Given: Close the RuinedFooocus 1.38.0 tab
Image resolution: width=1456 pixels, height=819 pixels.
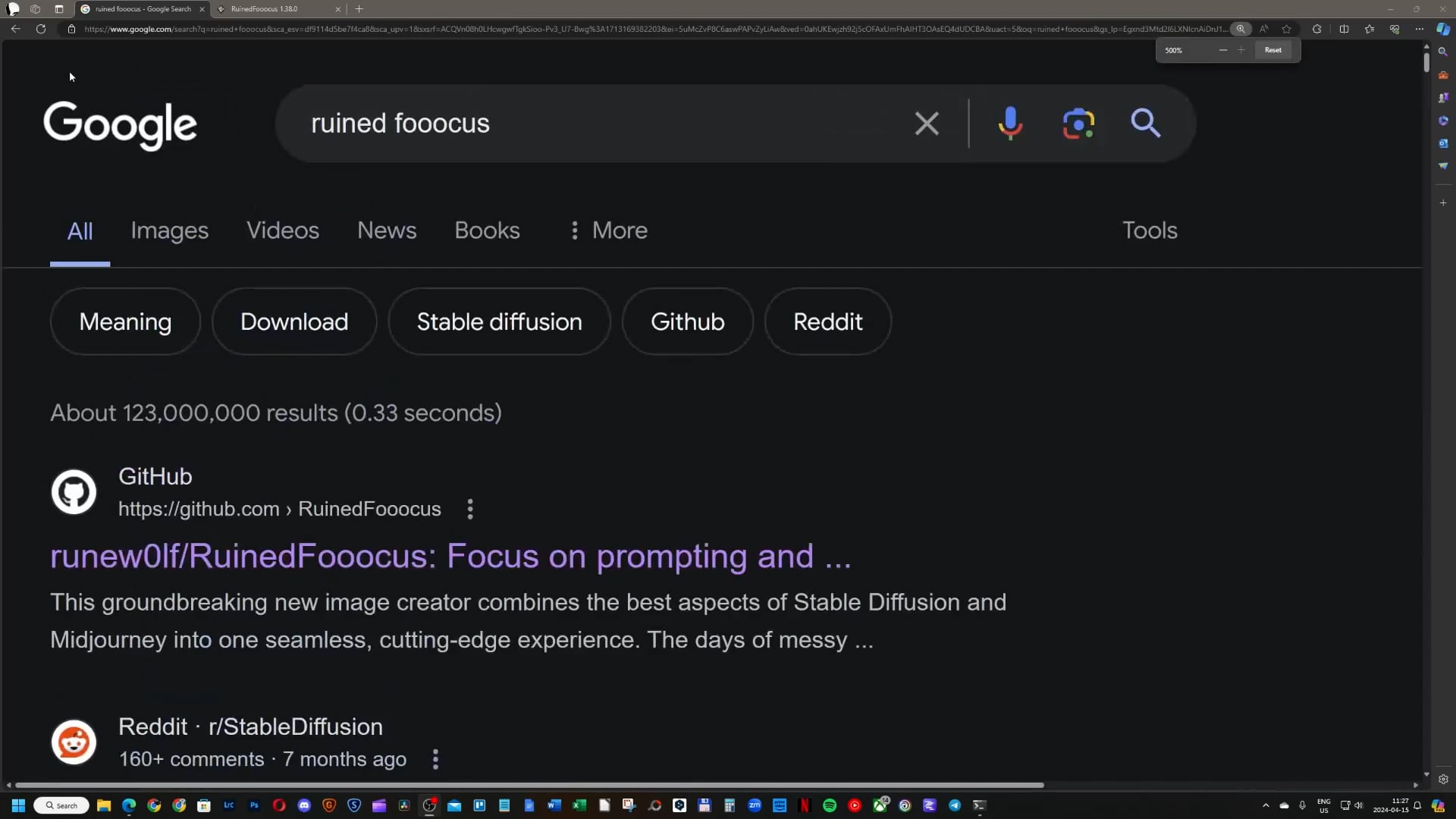Looking at the screenshot, I should [x=337, y=9].
